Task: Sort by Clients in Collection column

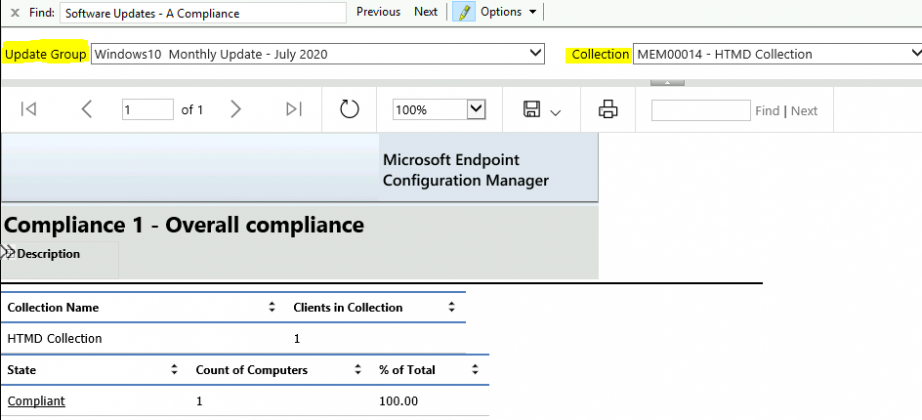Action: pyautogui.click(x=451, y=307)
